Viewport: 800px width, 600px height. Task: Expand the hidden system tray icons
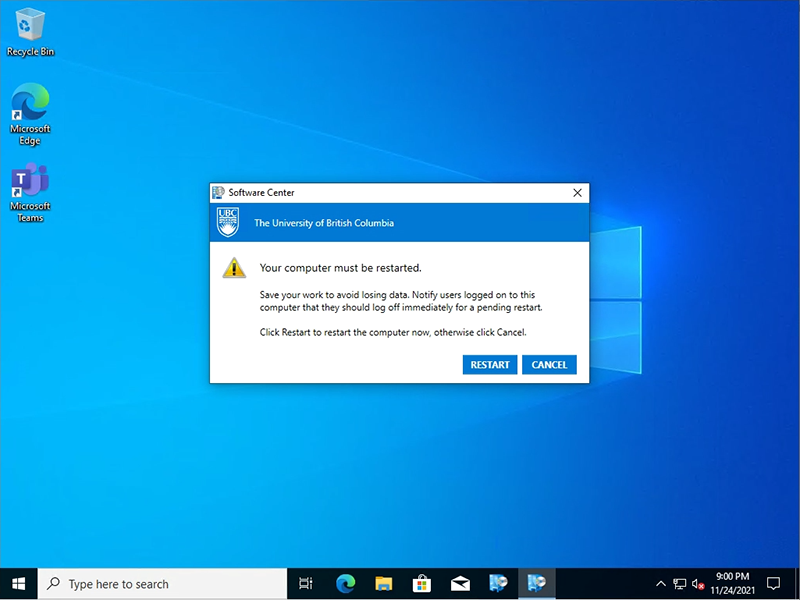[660, 584]
